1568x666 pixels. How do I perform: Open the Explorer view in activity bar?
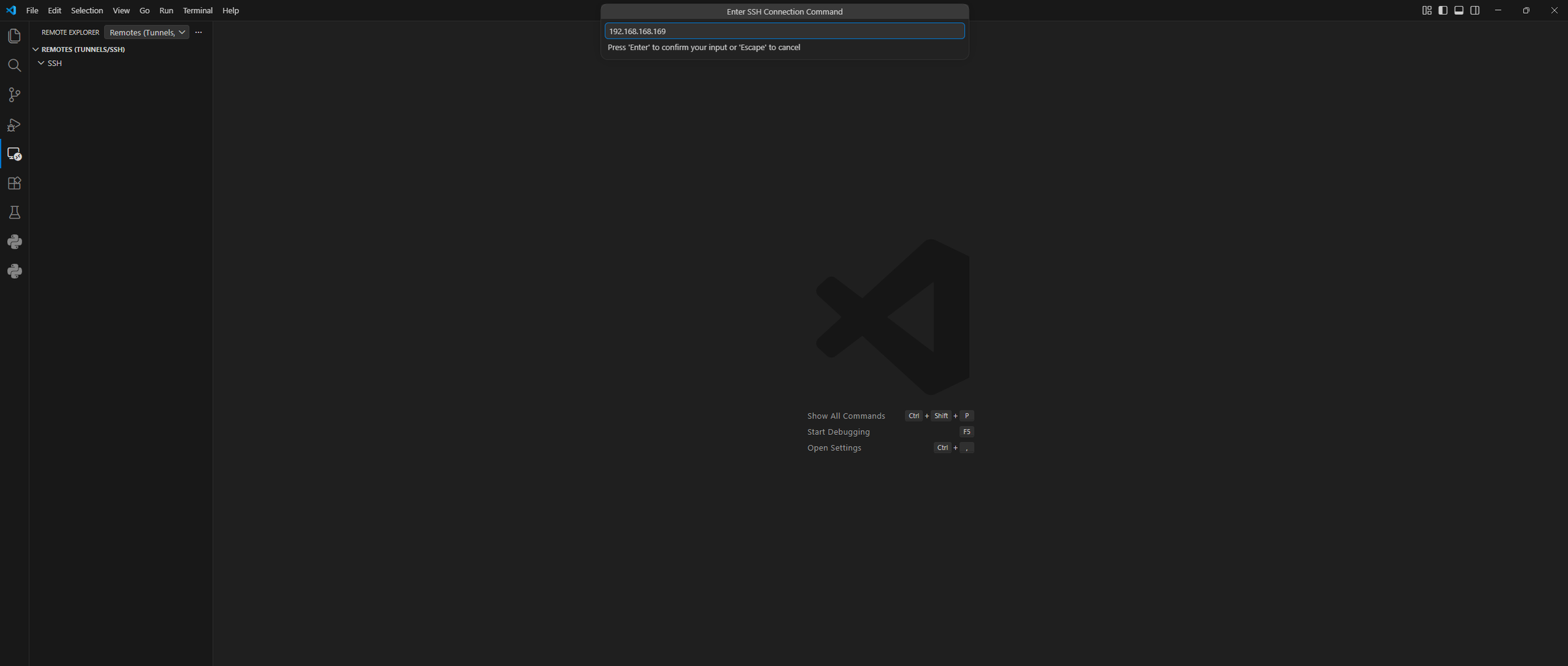tap(14, 36)
